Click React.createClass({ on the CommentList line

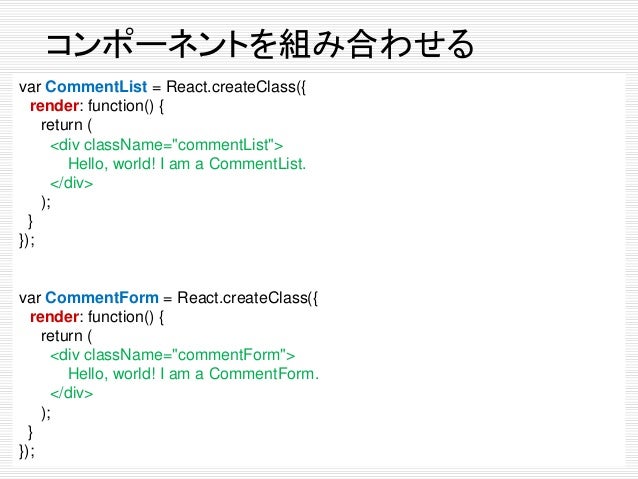coord(236,87)
